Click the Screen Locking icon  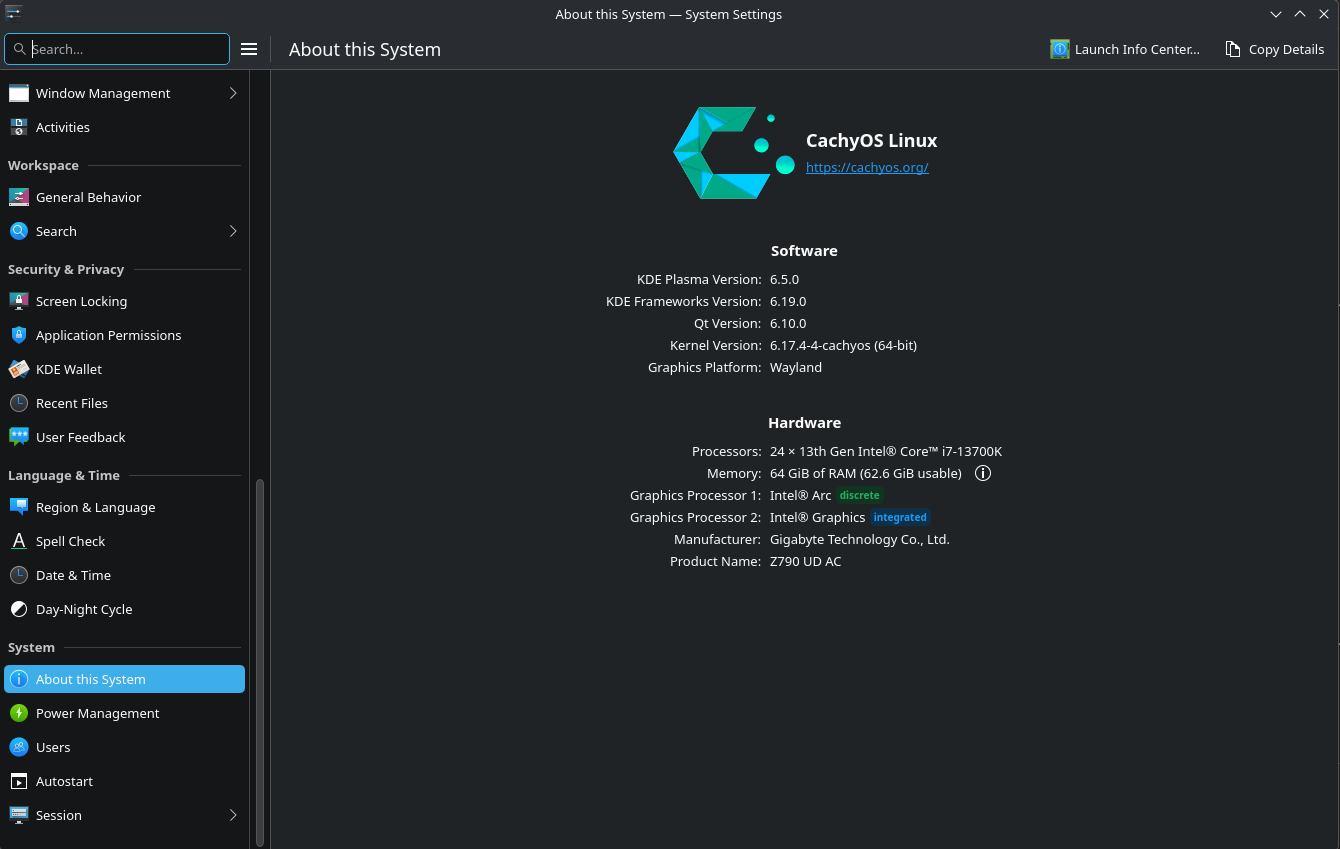click(19, 301)
